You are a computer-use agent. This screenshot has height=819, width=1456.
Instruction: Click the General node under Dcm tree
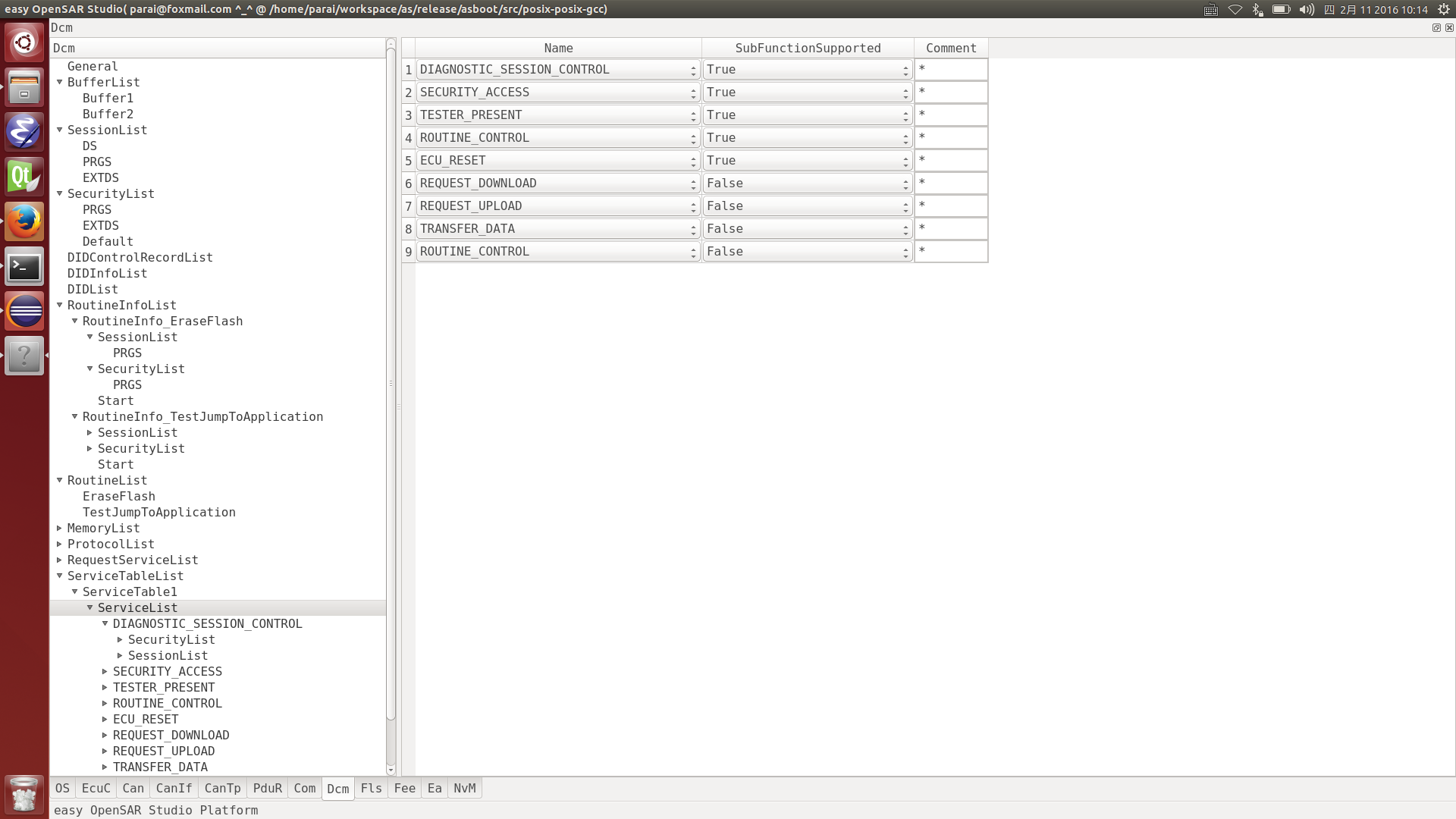tap(92, 65)
